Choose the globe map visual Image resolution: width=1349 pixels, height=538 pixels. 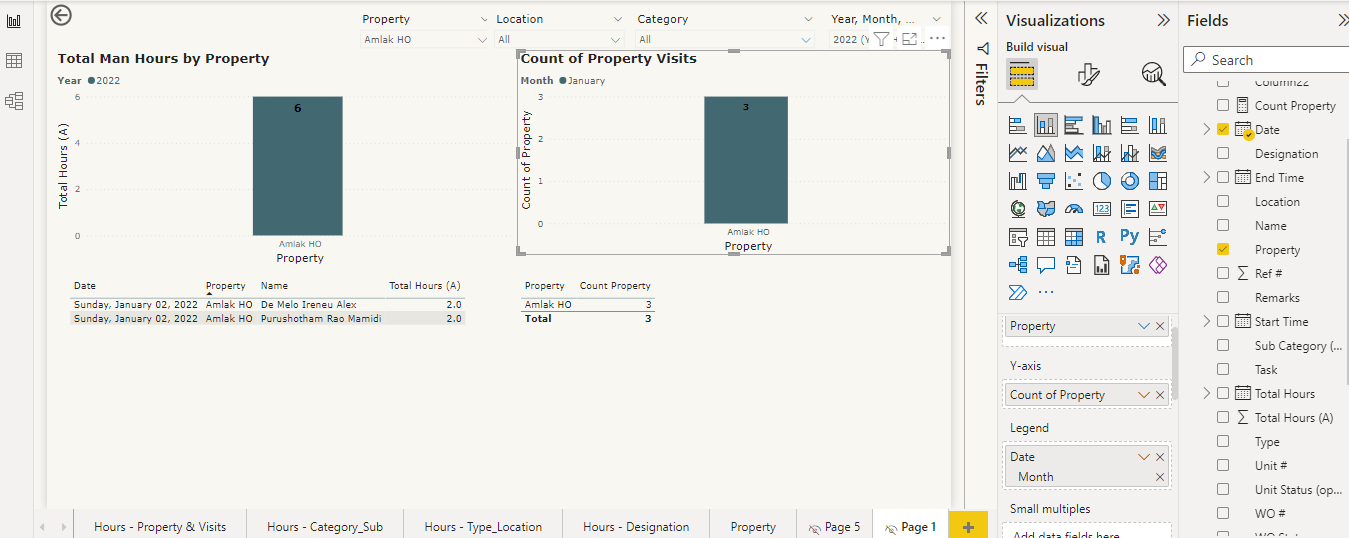[x=1018, y=209]
